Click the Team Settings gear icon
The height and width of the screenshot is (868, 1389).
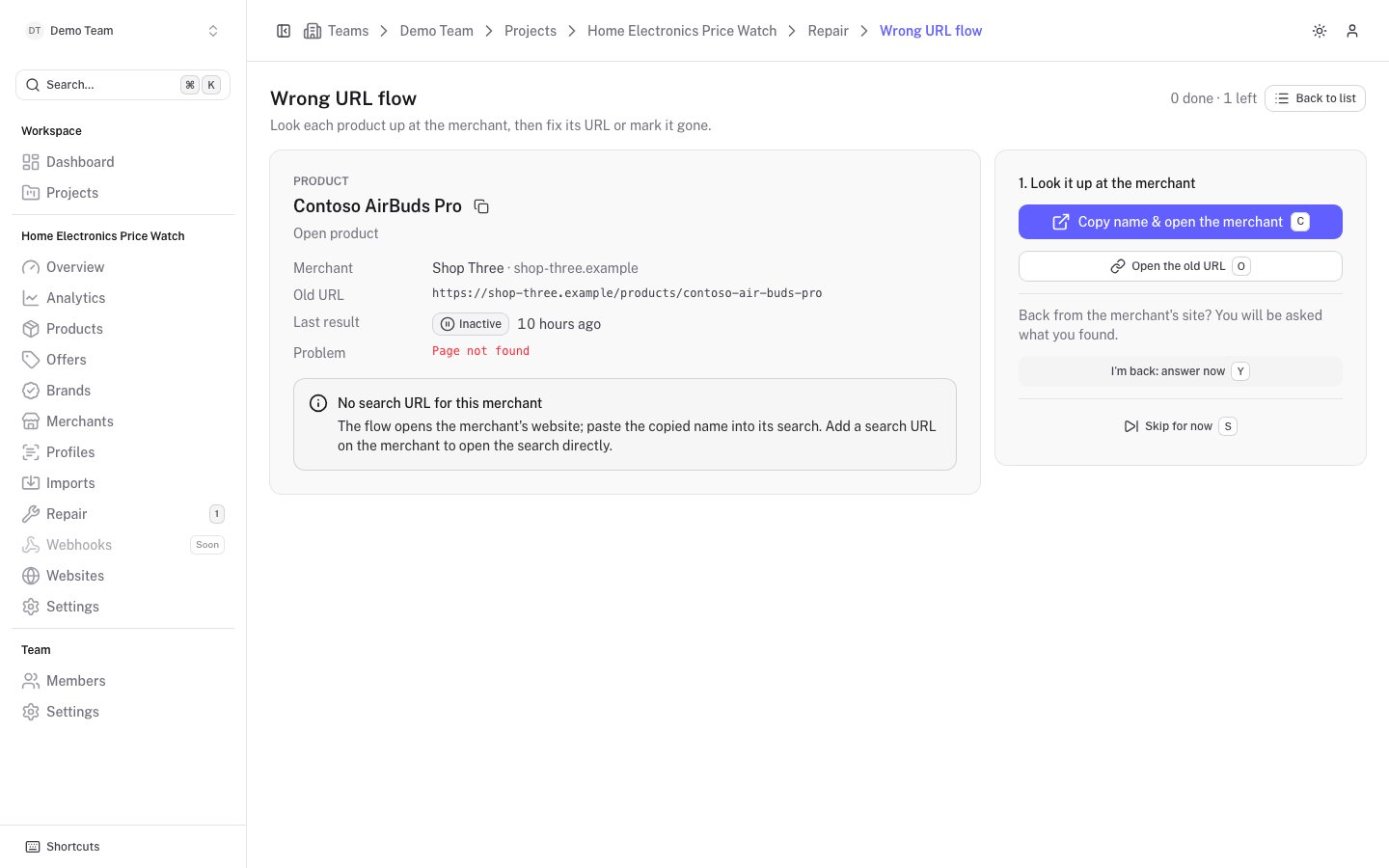tap(31, 712)
